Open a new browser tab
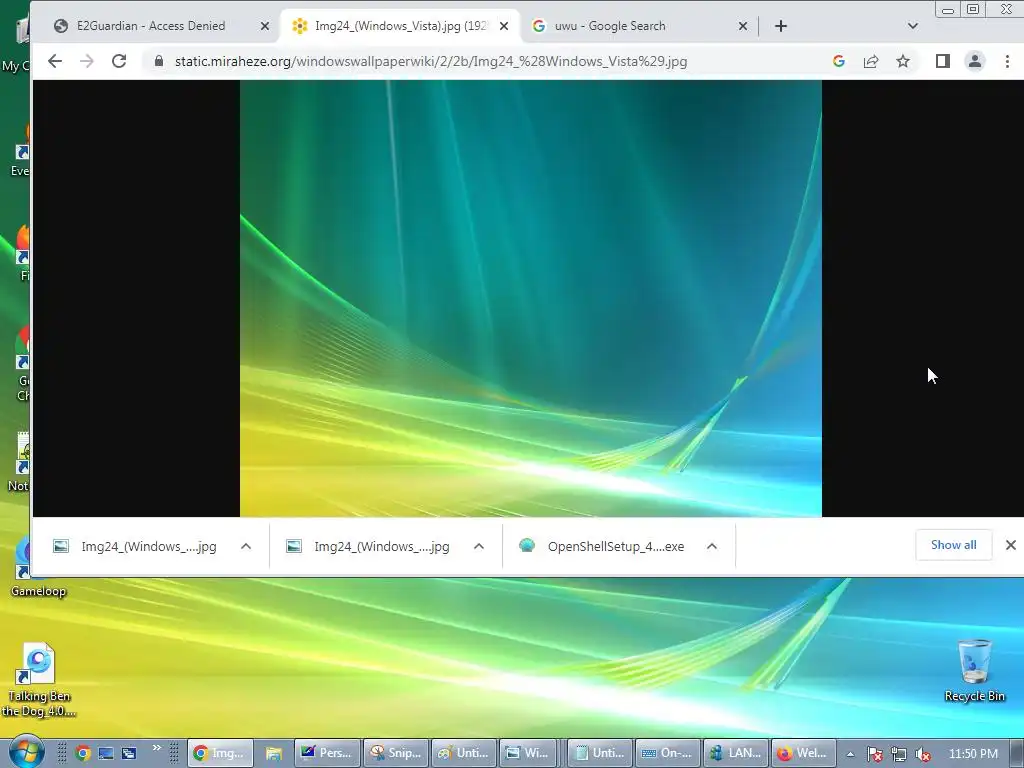This screenshot has width=1024, height=768. pyautogui.click(x=781, y=26)
